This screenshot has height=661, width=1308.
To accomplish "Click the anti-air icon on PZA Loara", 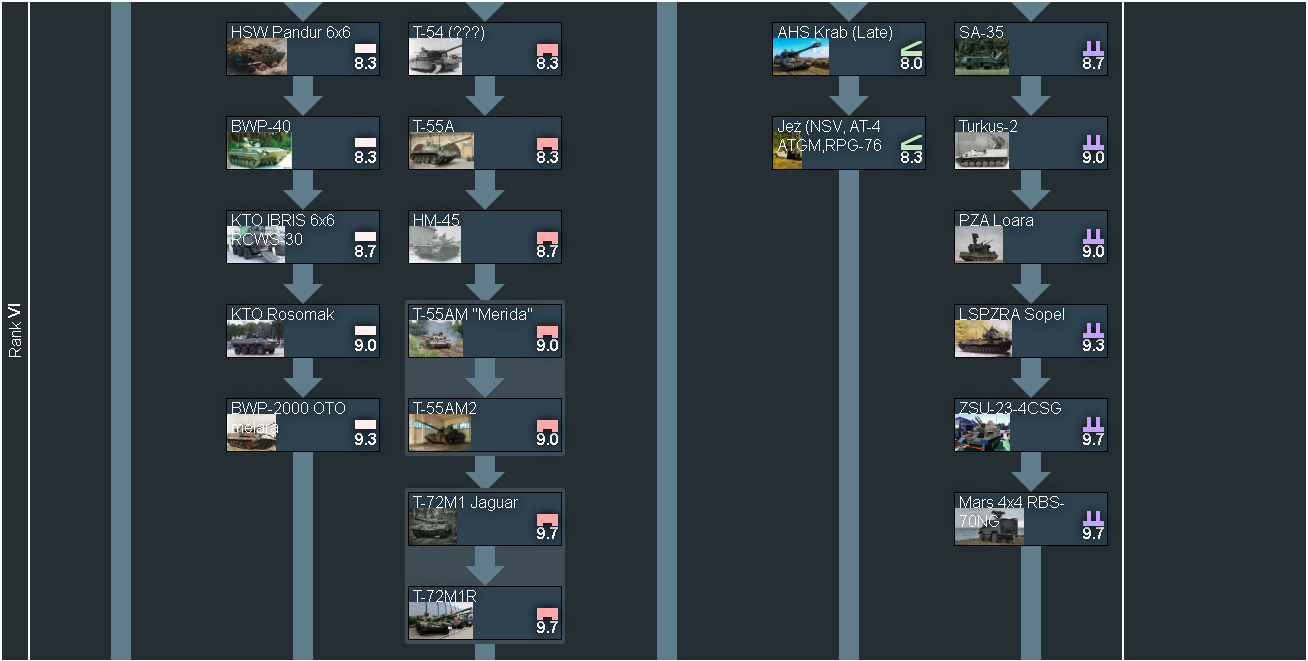I will [x=1093, y=236].
